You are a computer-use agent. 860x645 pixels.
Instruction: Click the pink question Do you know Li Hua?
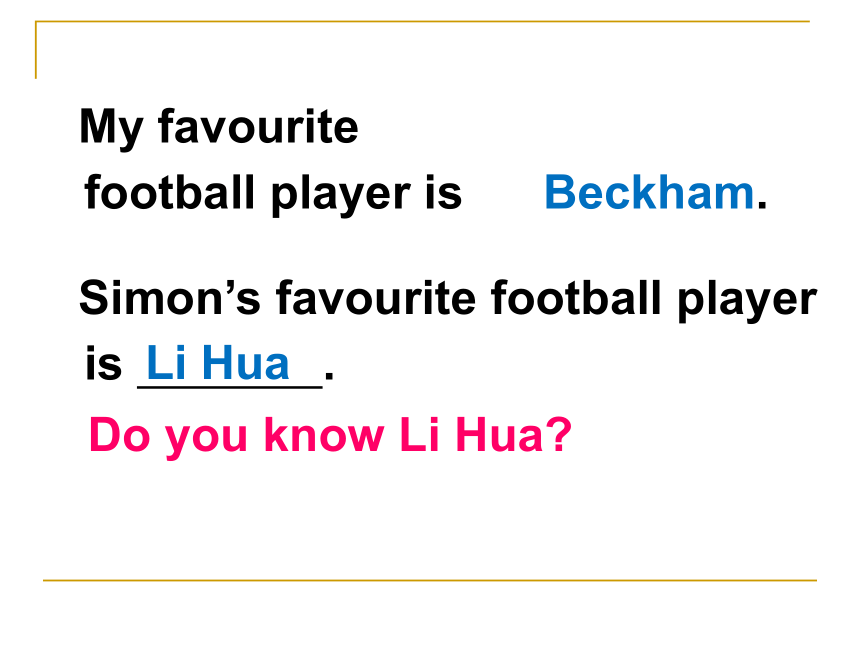(x=330, y=435)
